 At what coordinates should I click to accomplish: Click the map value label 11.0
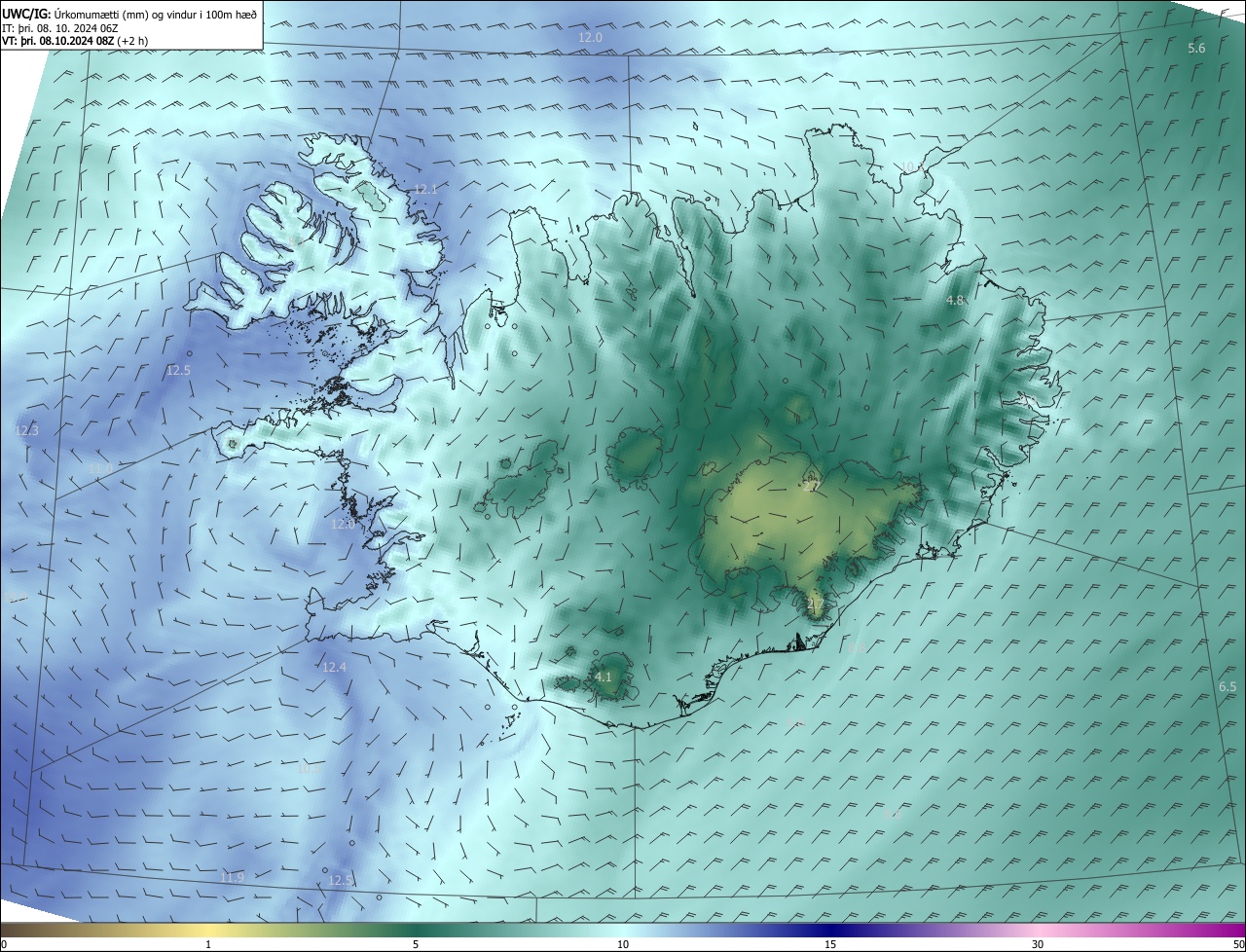click(100, 469)
